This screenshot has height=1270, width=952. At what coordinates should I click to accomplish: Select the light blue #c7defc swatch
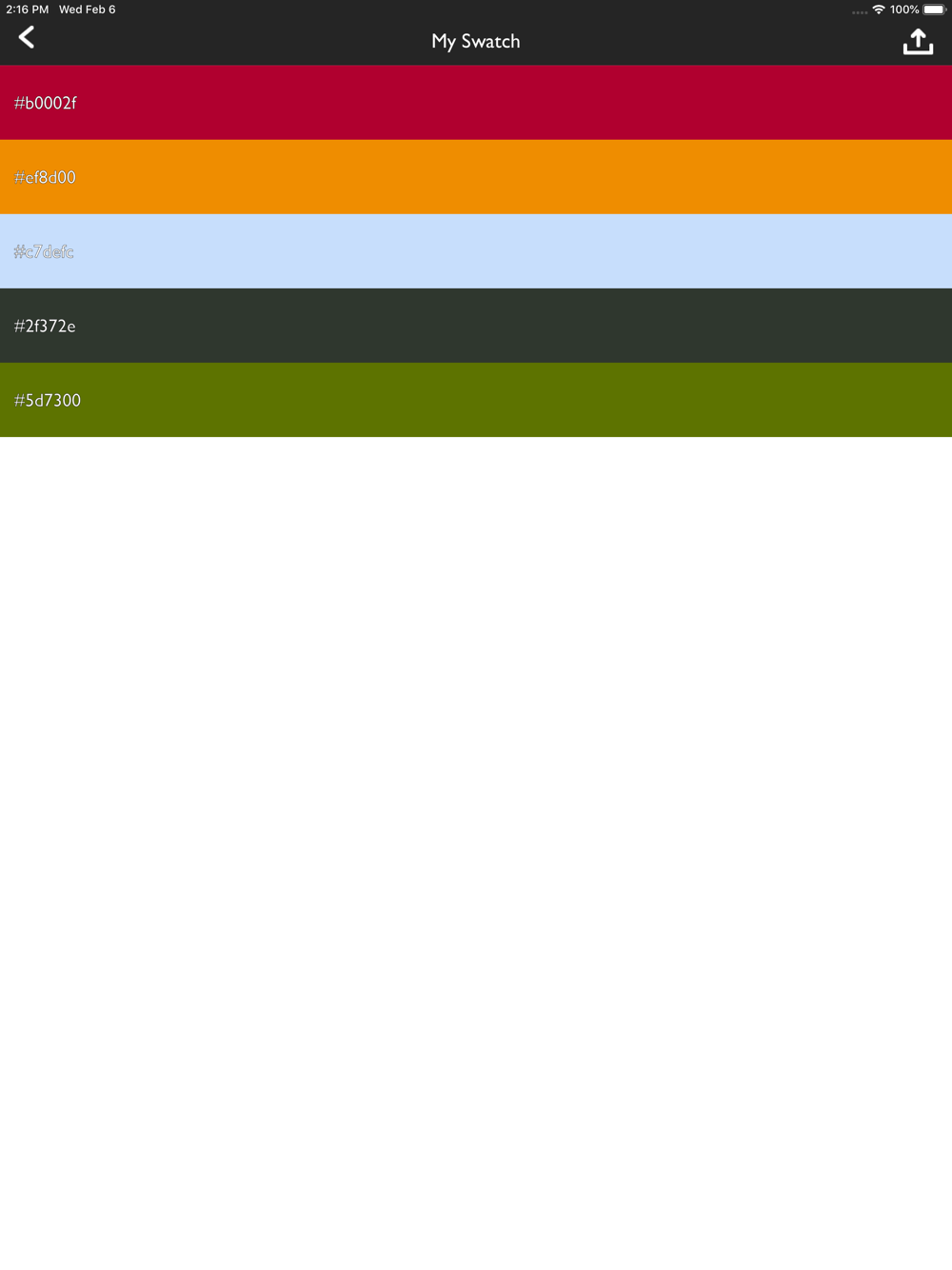pyautogui.click(x=476, y=251)
